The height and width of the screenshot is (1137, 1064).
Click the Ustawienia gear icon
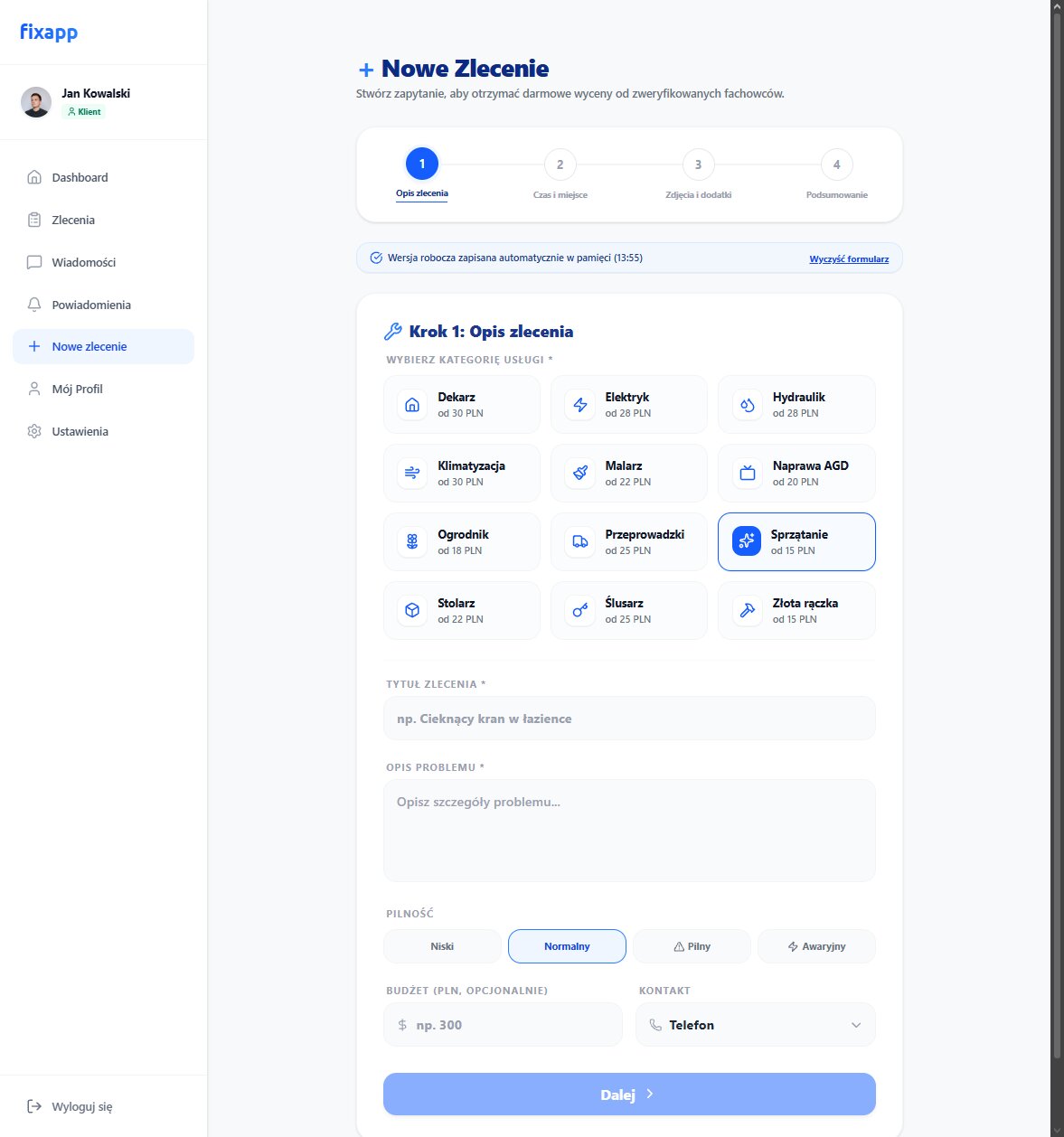point(34,431)
